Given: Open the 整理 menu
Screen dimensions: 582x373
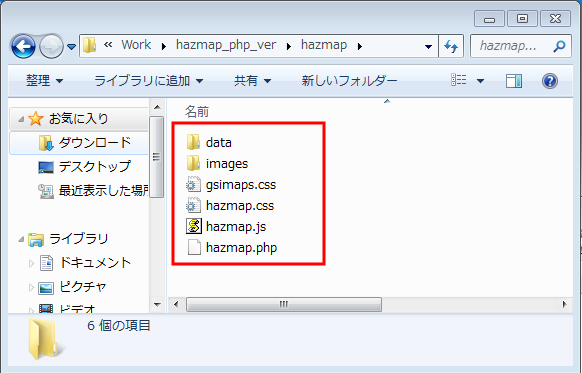Looking at the screenshot, I should point(44,81).
